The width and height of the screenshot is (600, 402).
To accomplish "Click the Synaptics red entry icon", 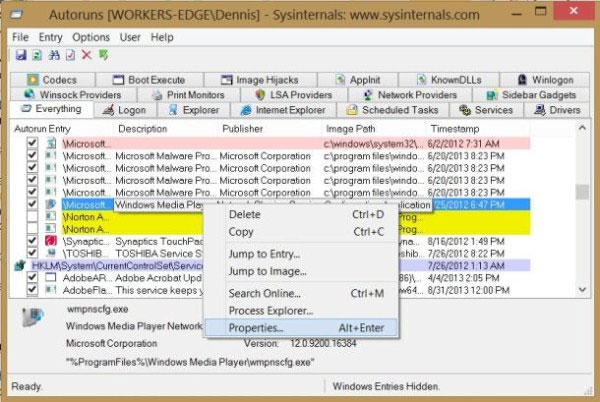I will (51, 241).
